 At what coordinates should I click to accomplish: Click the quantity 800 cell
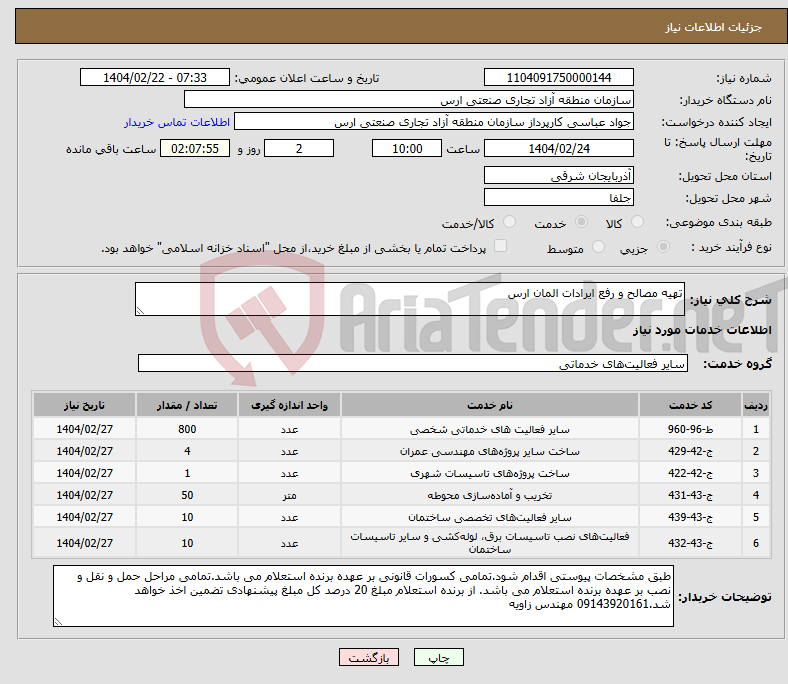[x=187, y=429]
